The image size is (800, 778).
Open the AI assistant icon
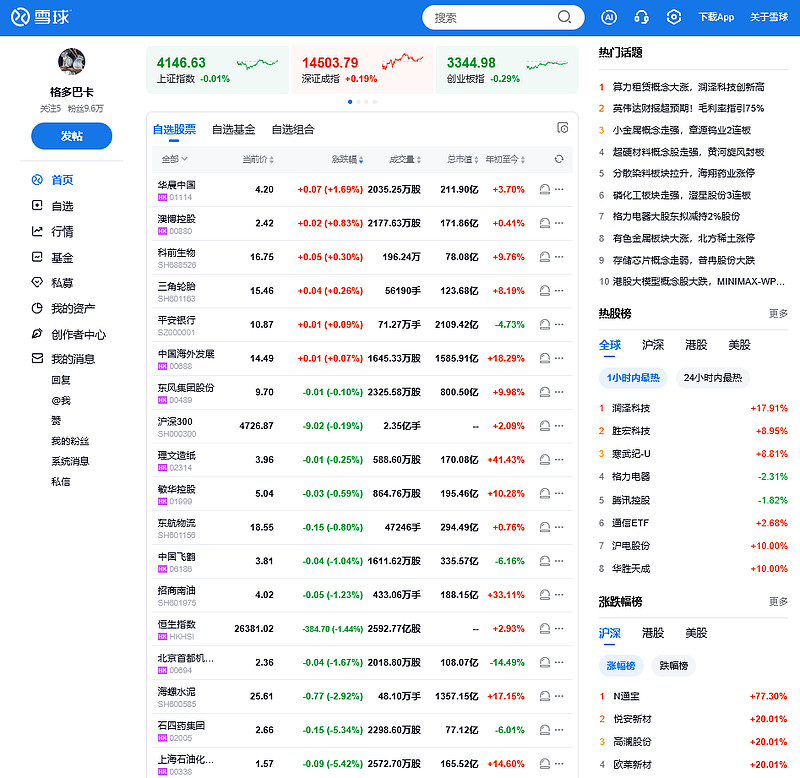tap(609, 17)
